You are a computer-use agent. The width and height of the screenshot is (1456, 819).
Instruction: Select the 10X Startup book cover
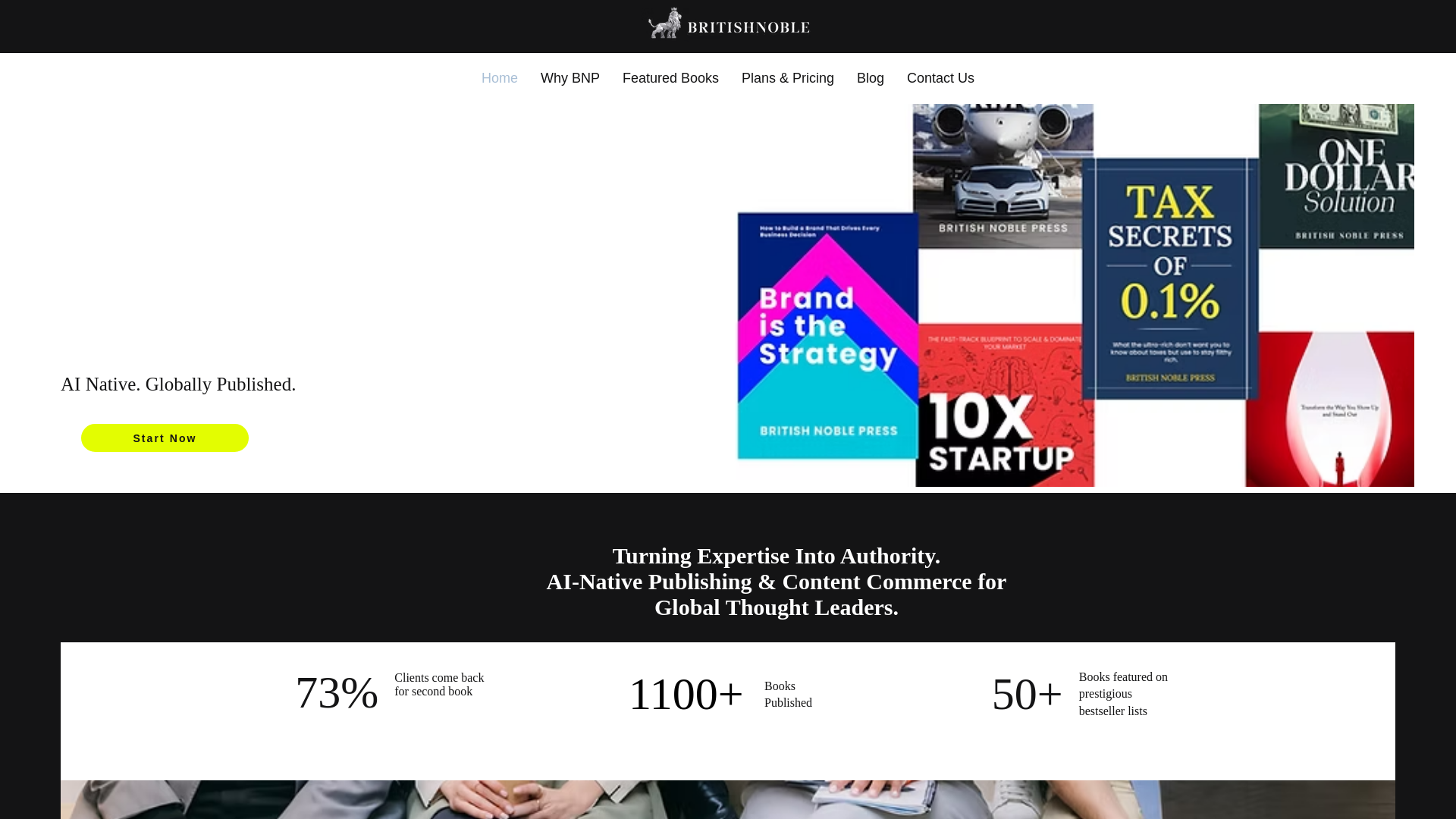click(x=1005, y=406)
